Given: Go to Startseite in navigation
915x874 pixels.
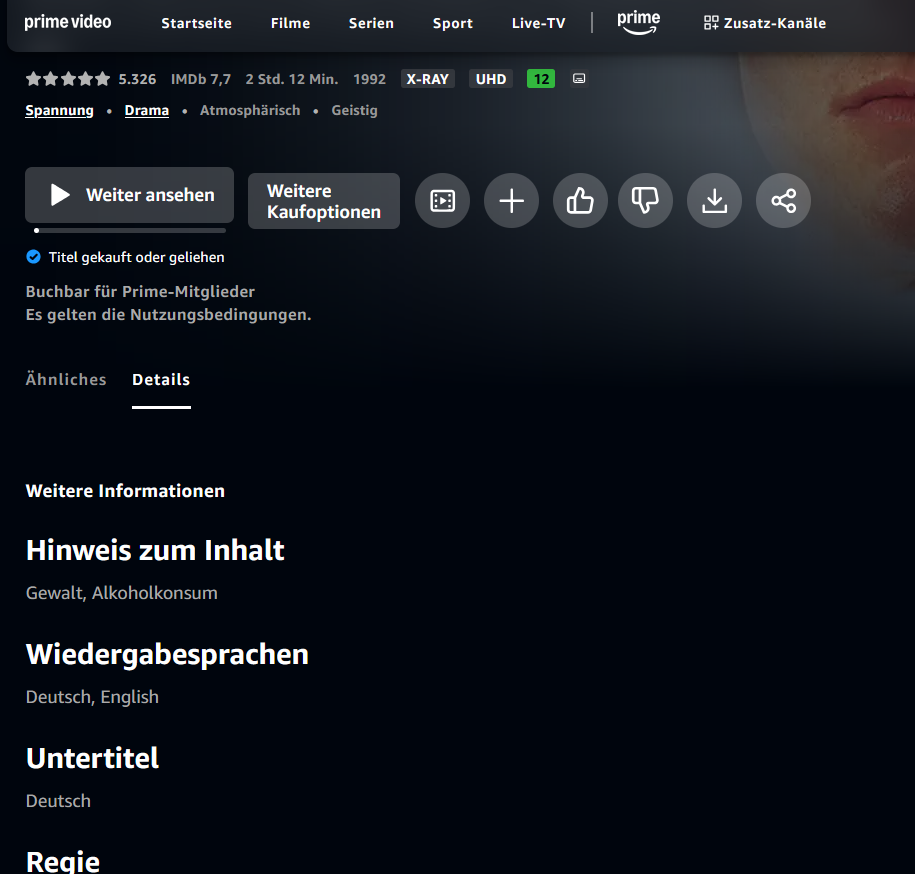Looking at the screenshot, I should pos(196,23).
